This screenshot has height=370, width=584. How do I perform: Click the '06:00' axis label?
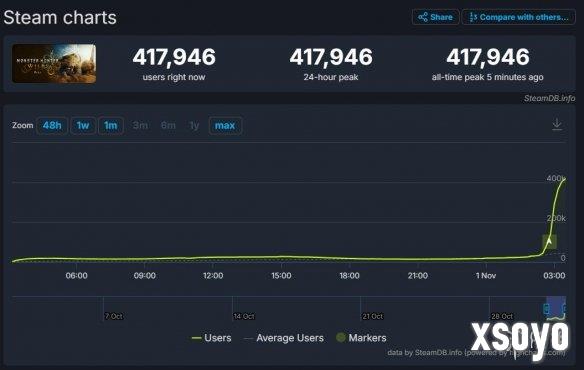76,276
